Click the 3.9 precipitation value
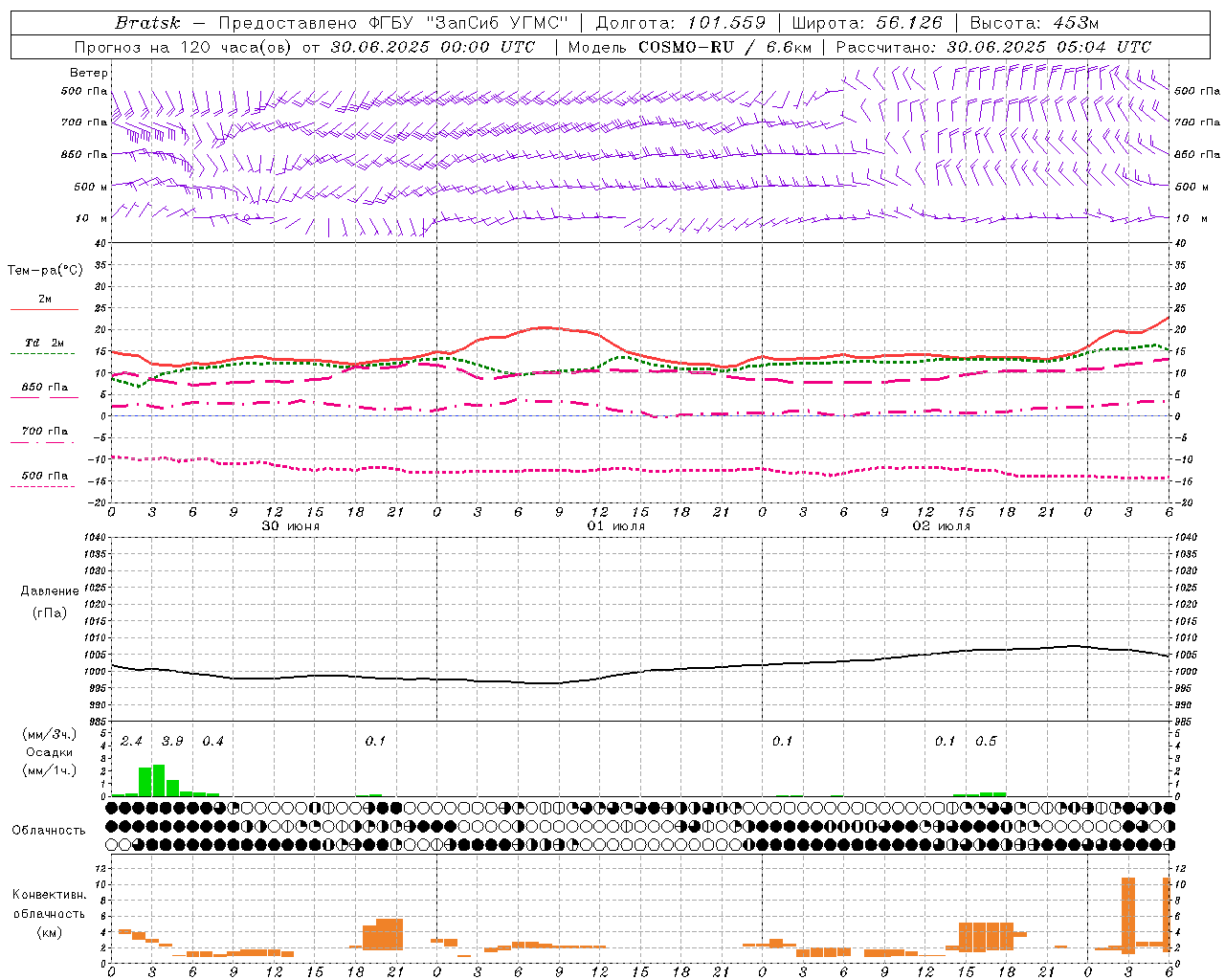Image resolution: width=1225 pixels, height=980 pixels. [x=172, y=742]
